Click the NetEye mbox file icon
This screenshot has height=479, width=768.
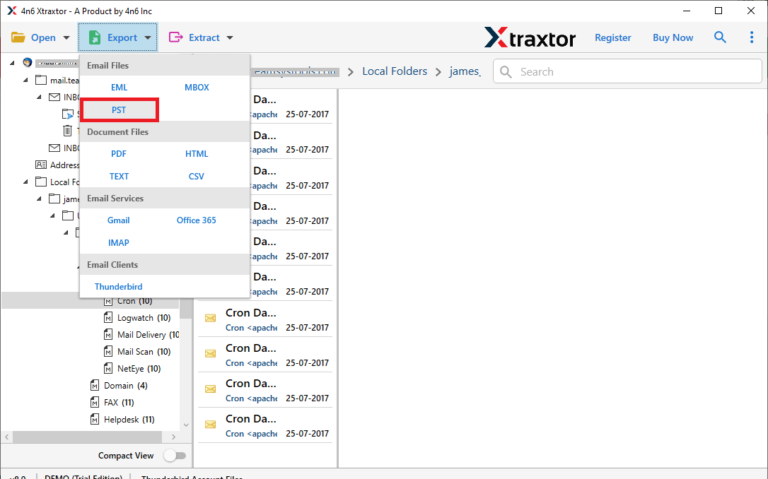click(108, 368)
